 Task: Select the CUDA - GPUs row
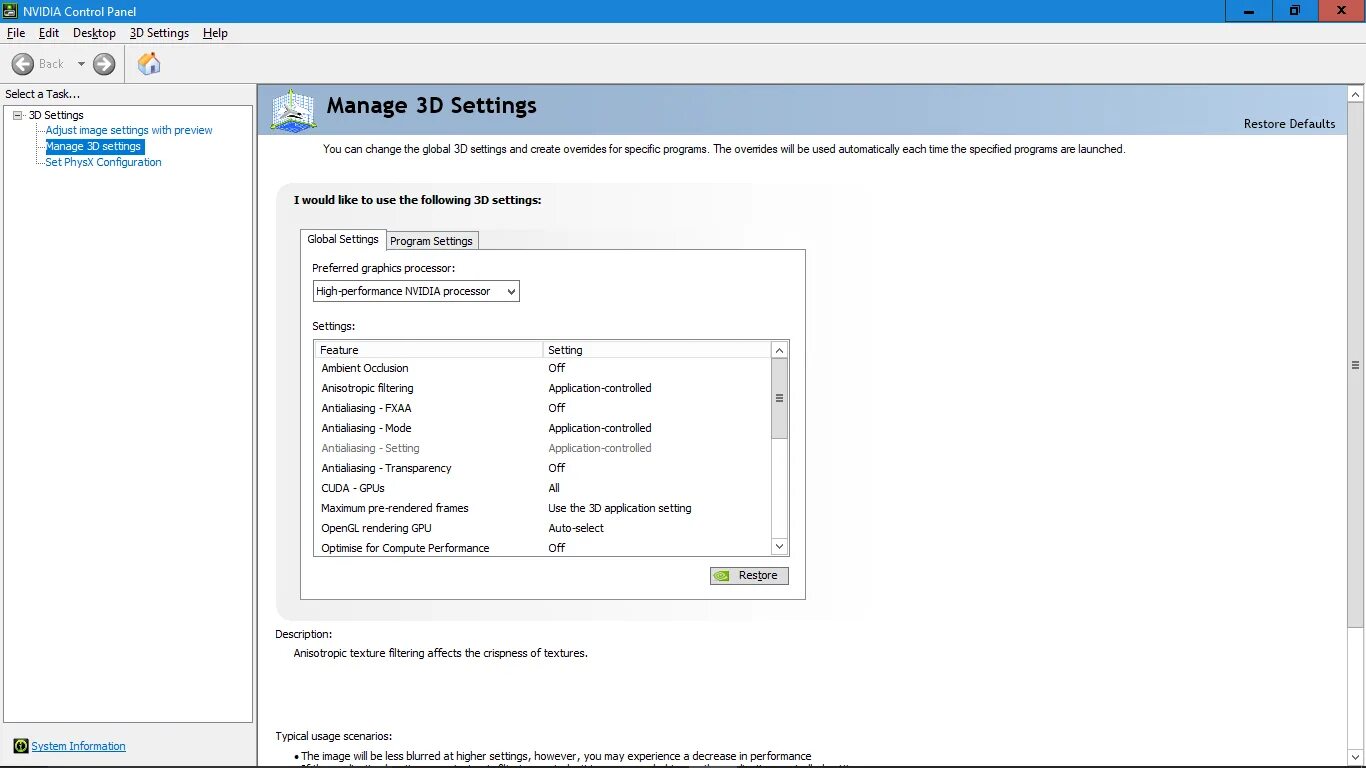[x=543, y=488]
